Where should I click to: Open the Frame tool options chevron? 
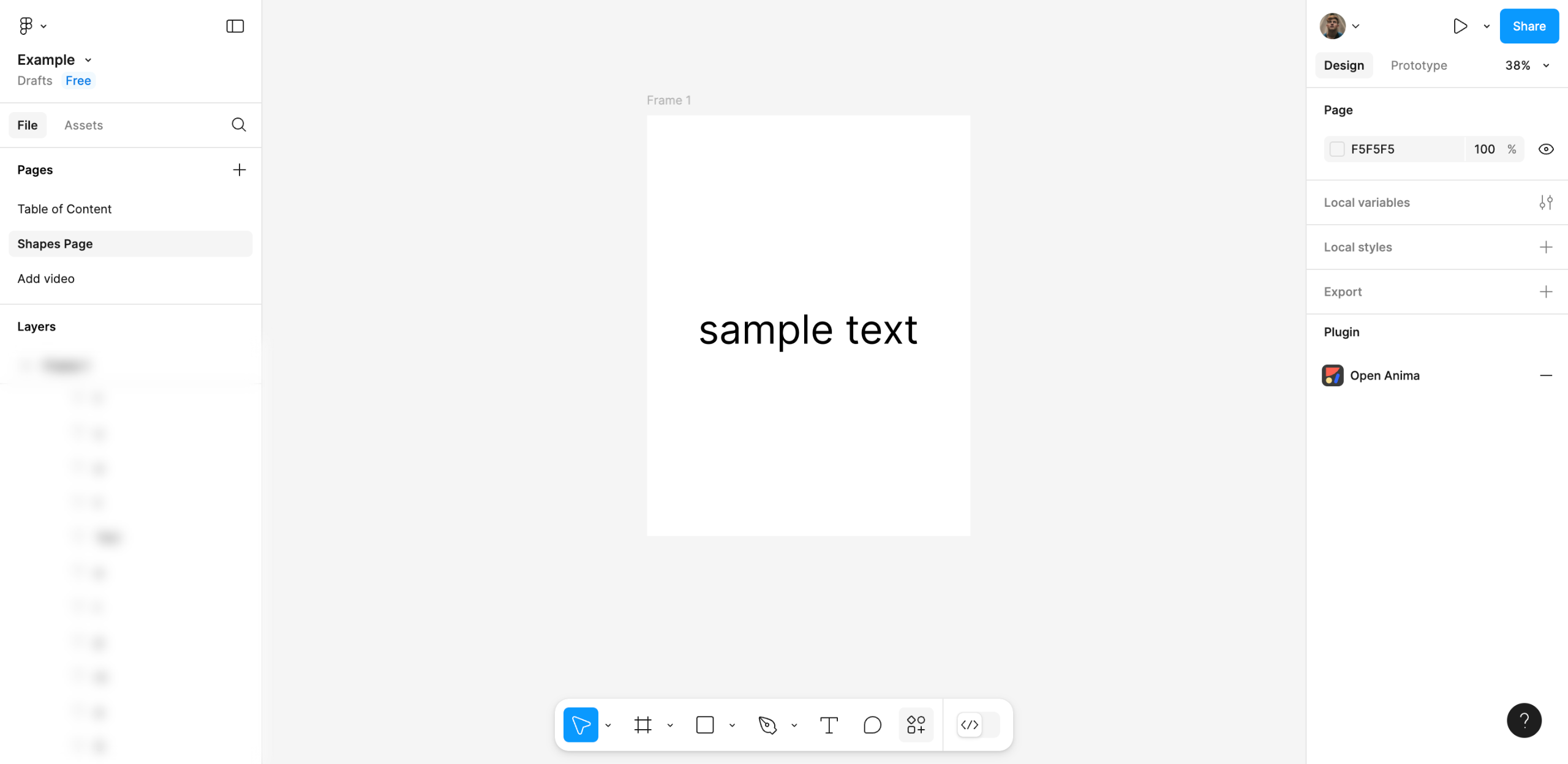pyautogui.click(x=670, y=725)
